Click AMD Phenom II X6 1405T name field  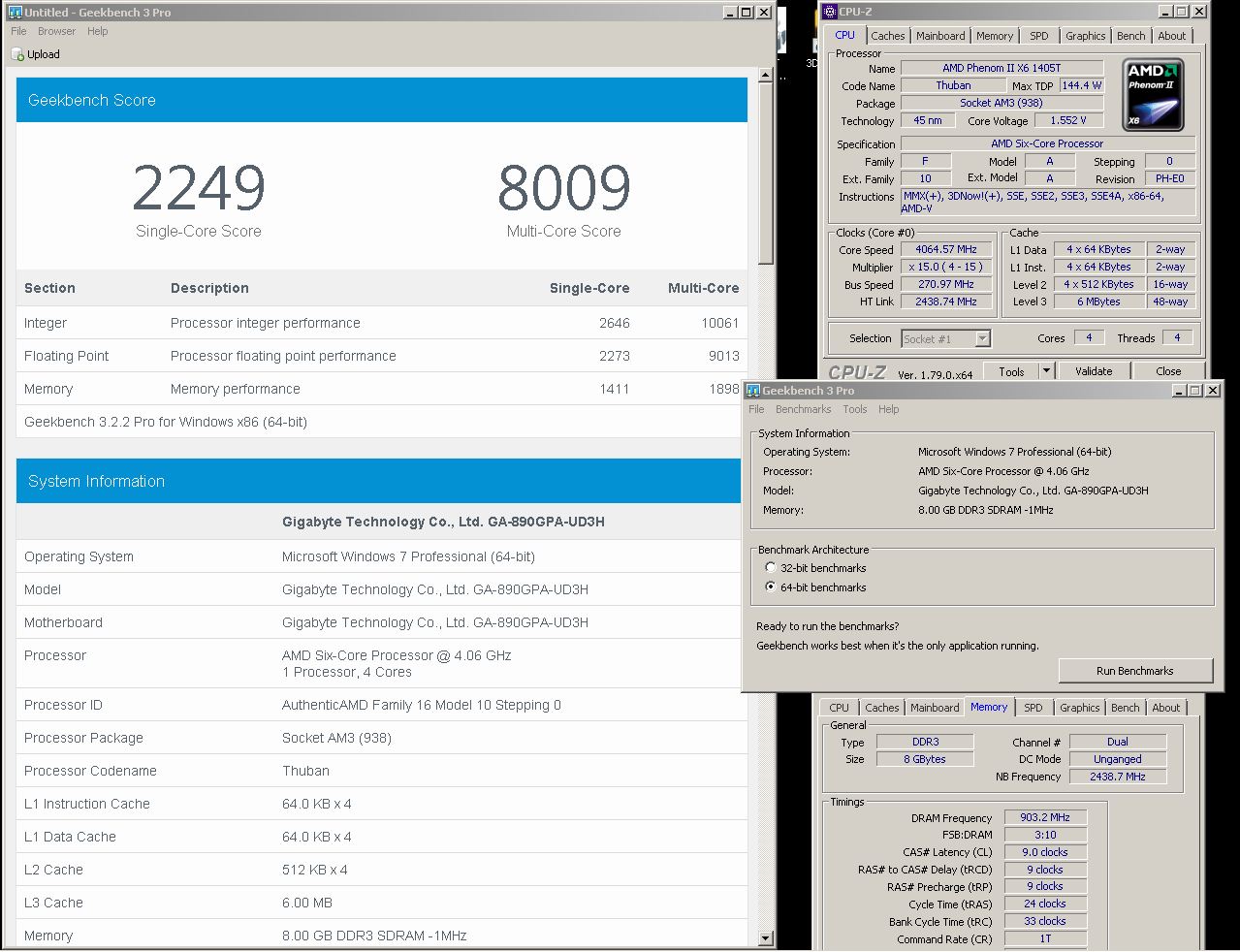(x=1002, y=68)
